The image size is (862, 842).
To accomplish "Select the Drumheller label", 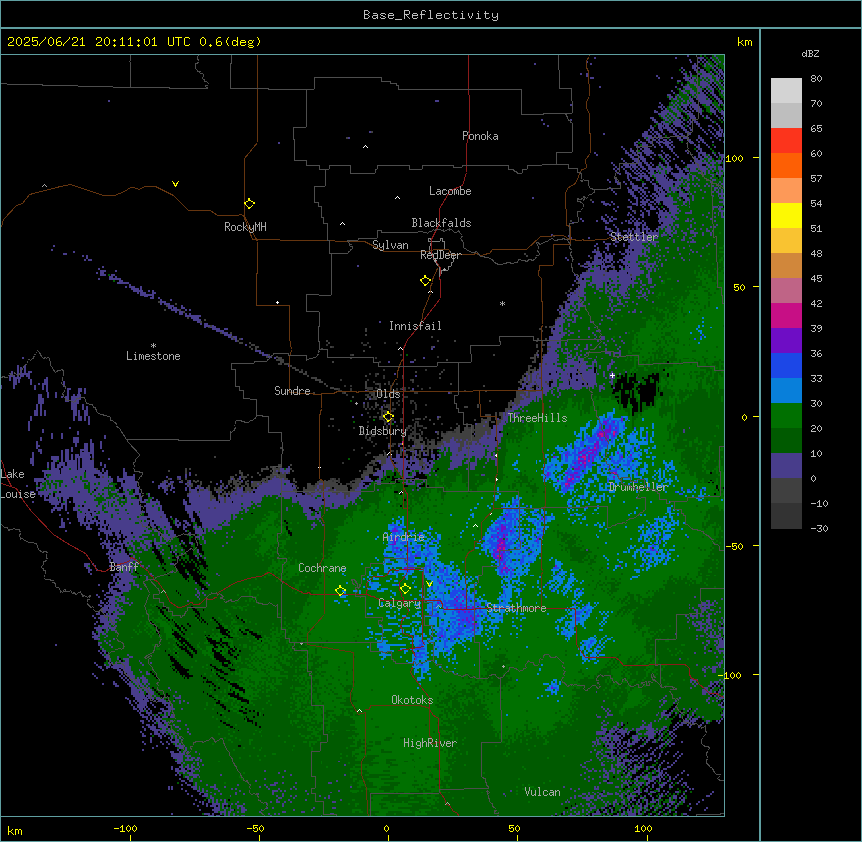I will (638, 487).
